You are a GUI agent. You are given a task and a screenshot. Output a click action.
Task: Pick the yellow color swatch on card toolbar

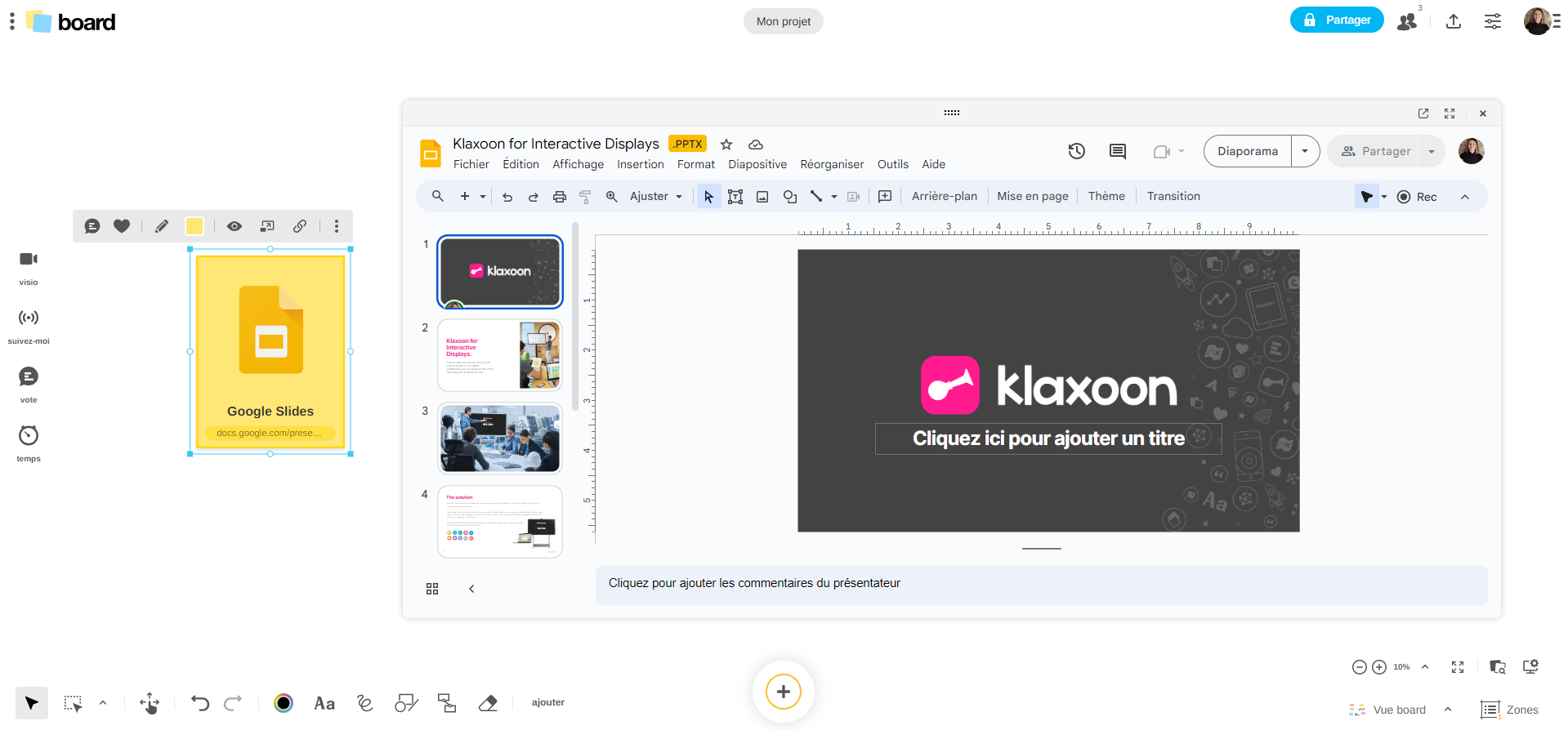194,226
